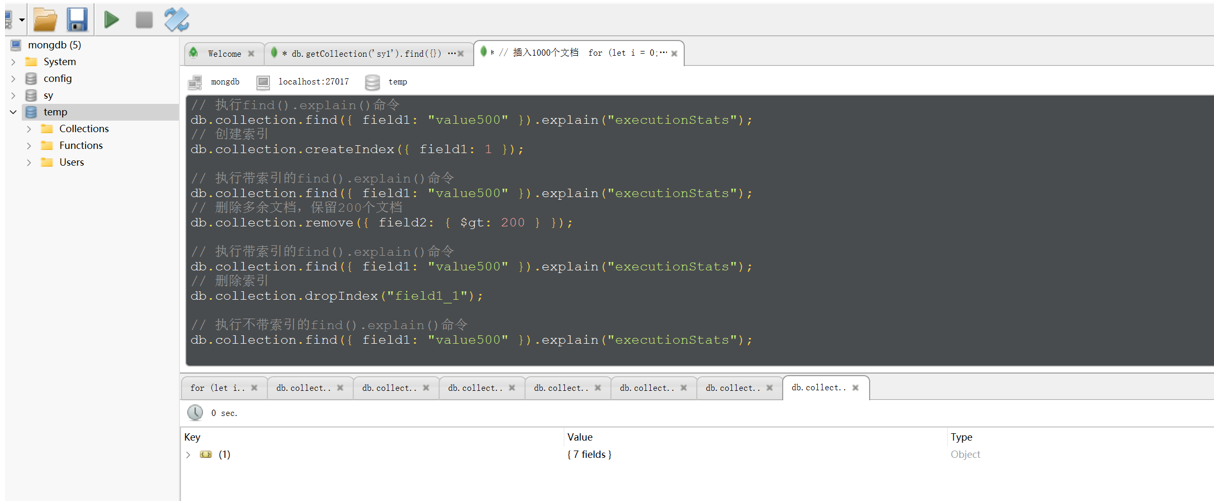Click the Functions folder icon
The image size is (1214, 501).
click(x=47, y=145)
